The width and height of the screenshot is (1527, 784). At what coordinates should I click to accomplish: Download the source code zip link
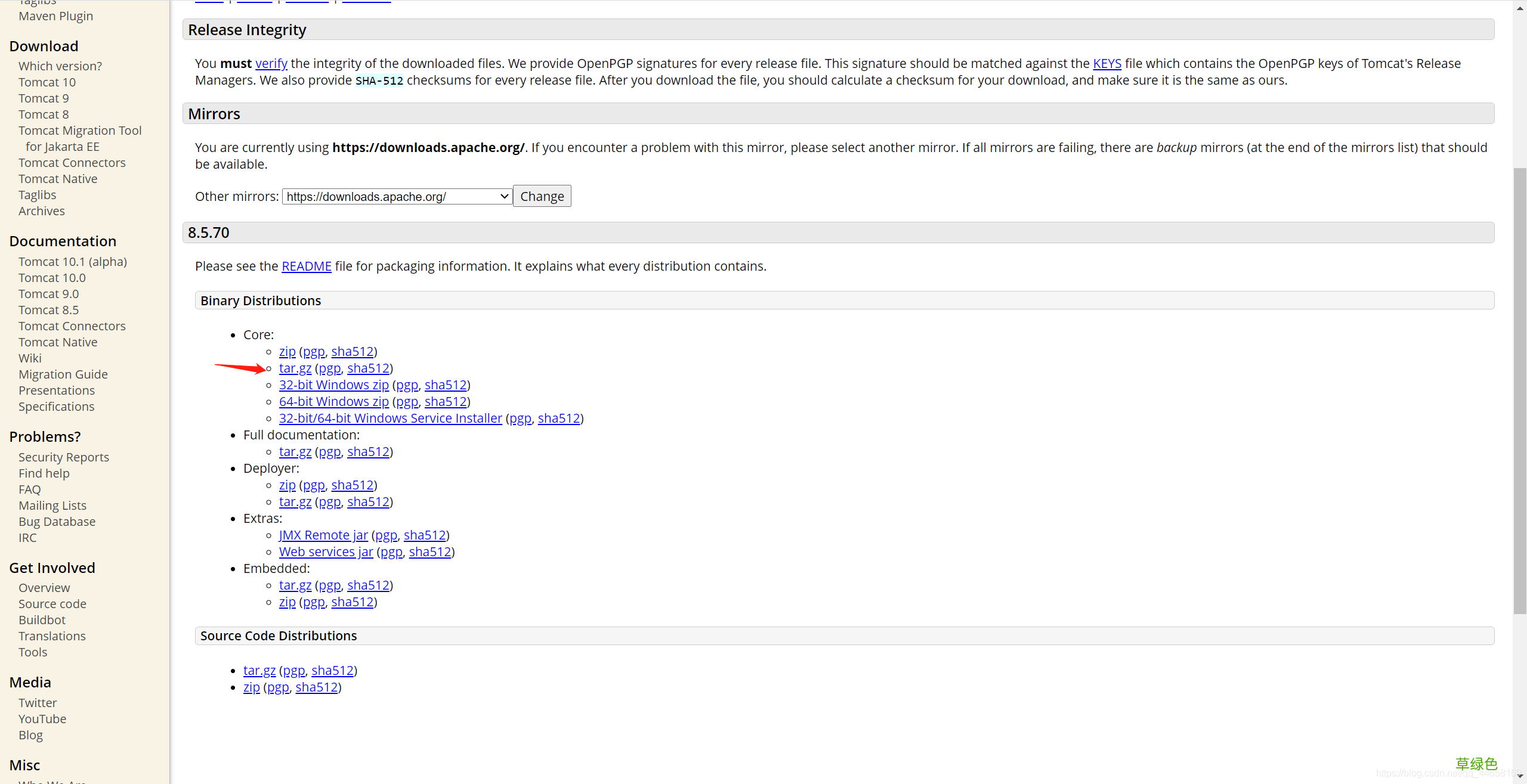(x=251, y=687)
